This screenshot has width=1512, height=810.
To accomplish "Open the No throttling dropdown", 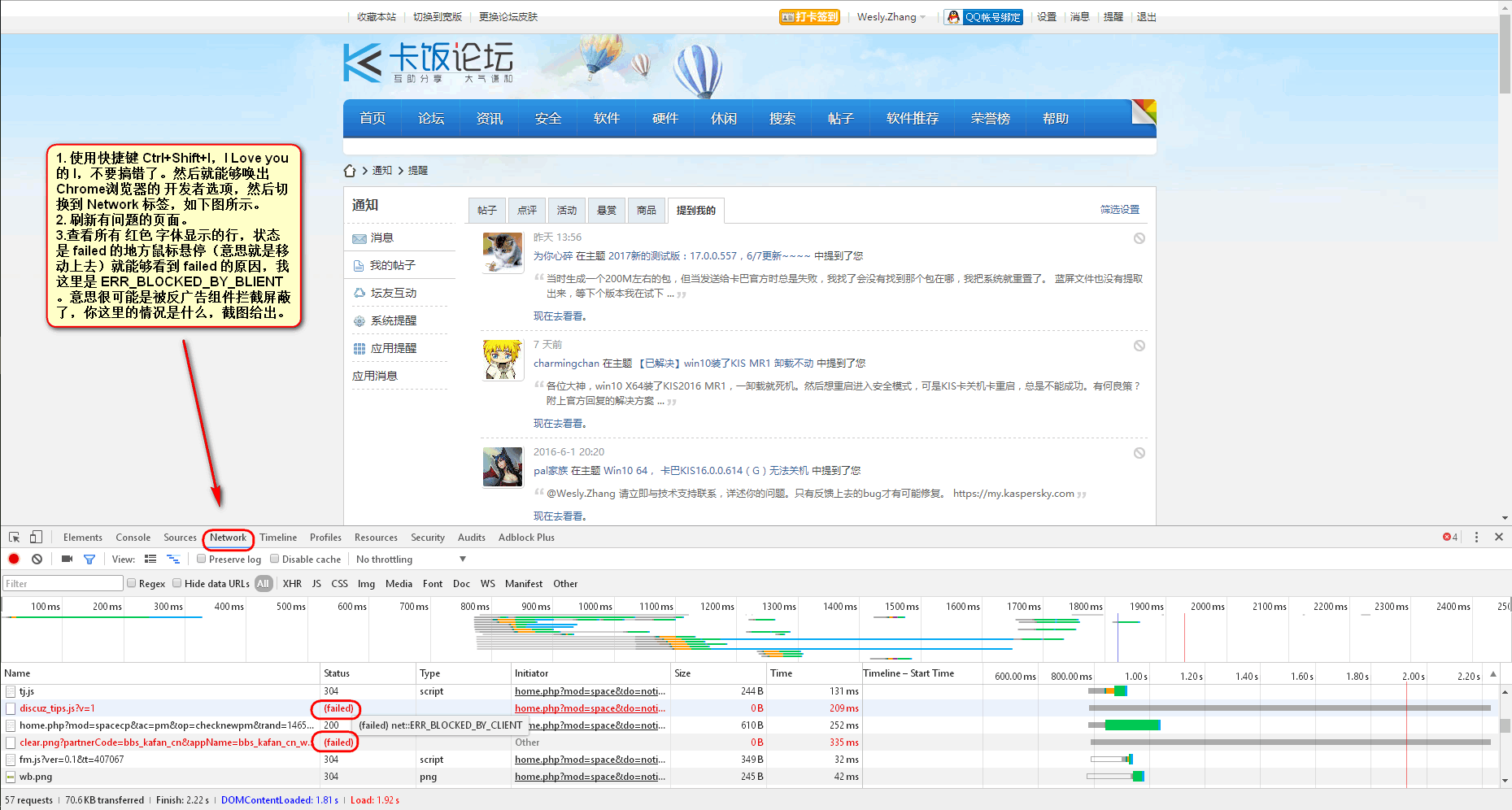I will tap(411, 559).
